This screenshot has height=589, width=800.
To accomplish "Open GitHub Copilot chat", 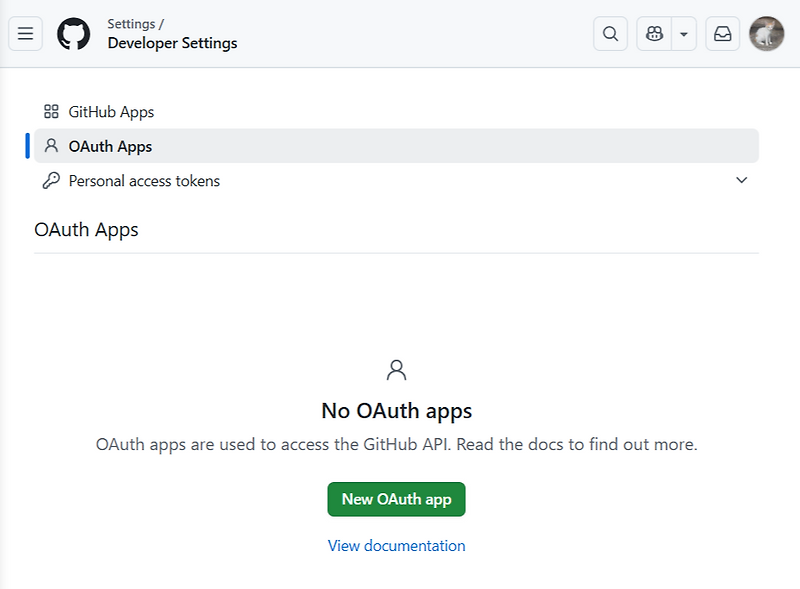I will 654,33.
